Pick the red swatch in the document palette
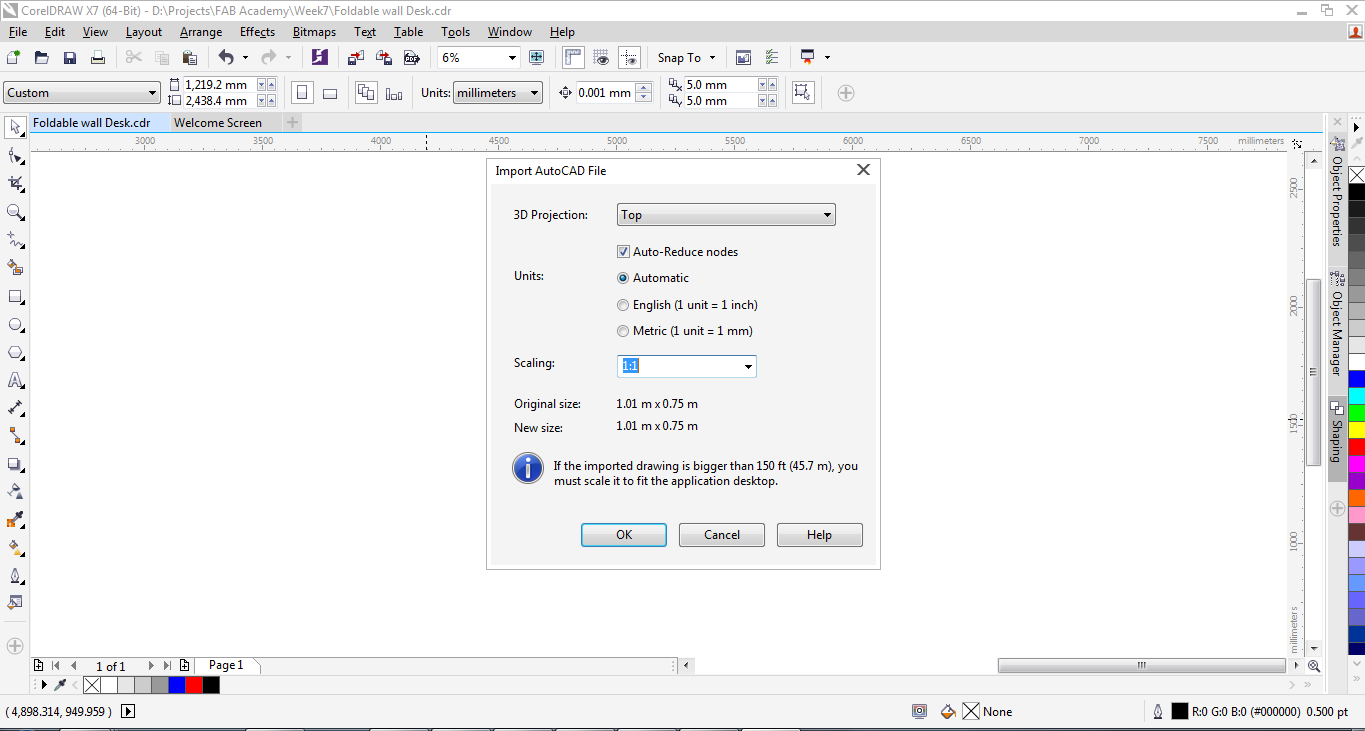Viewport: 1365px width, 731px height. pos(194,685)
